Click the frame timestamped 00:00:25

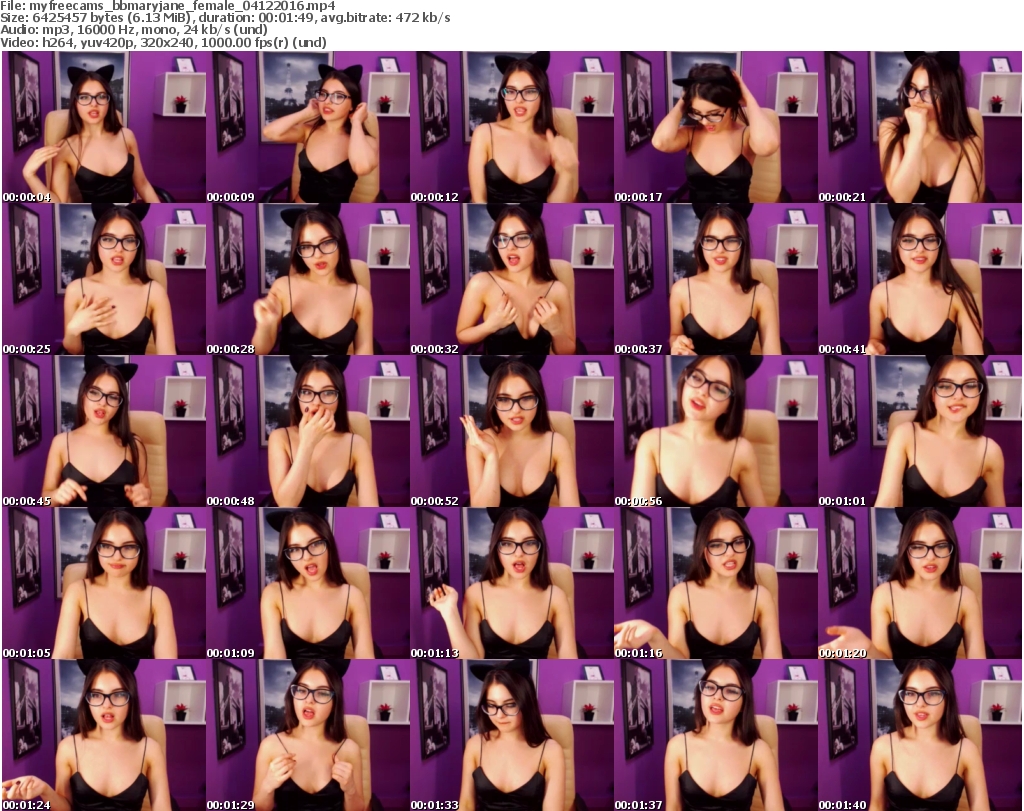[104, 280]
